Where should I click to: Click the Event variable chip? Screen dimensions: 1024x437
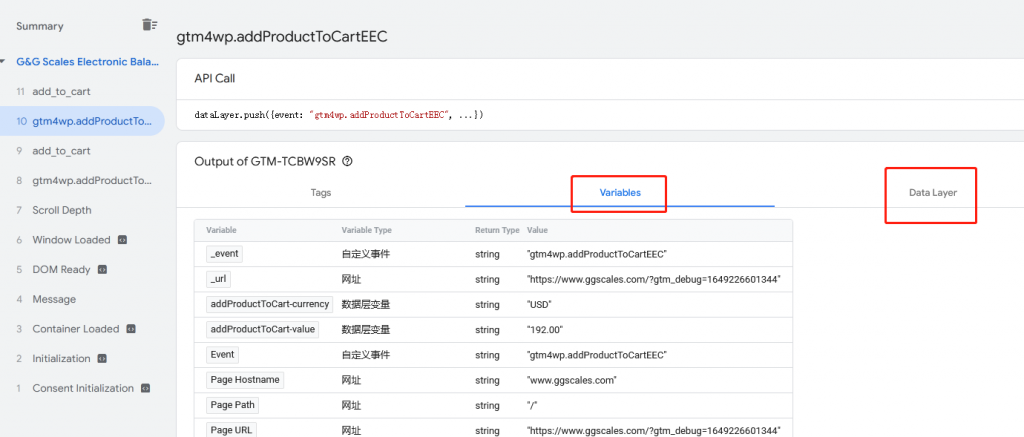click(x=222, y=355)
